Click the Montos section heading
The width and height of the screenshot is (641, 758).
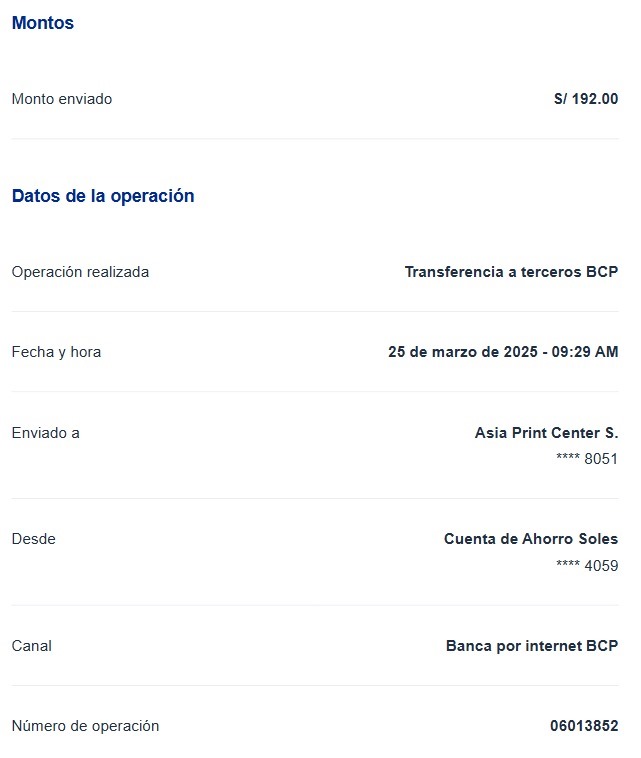click(x=43, y=23)
